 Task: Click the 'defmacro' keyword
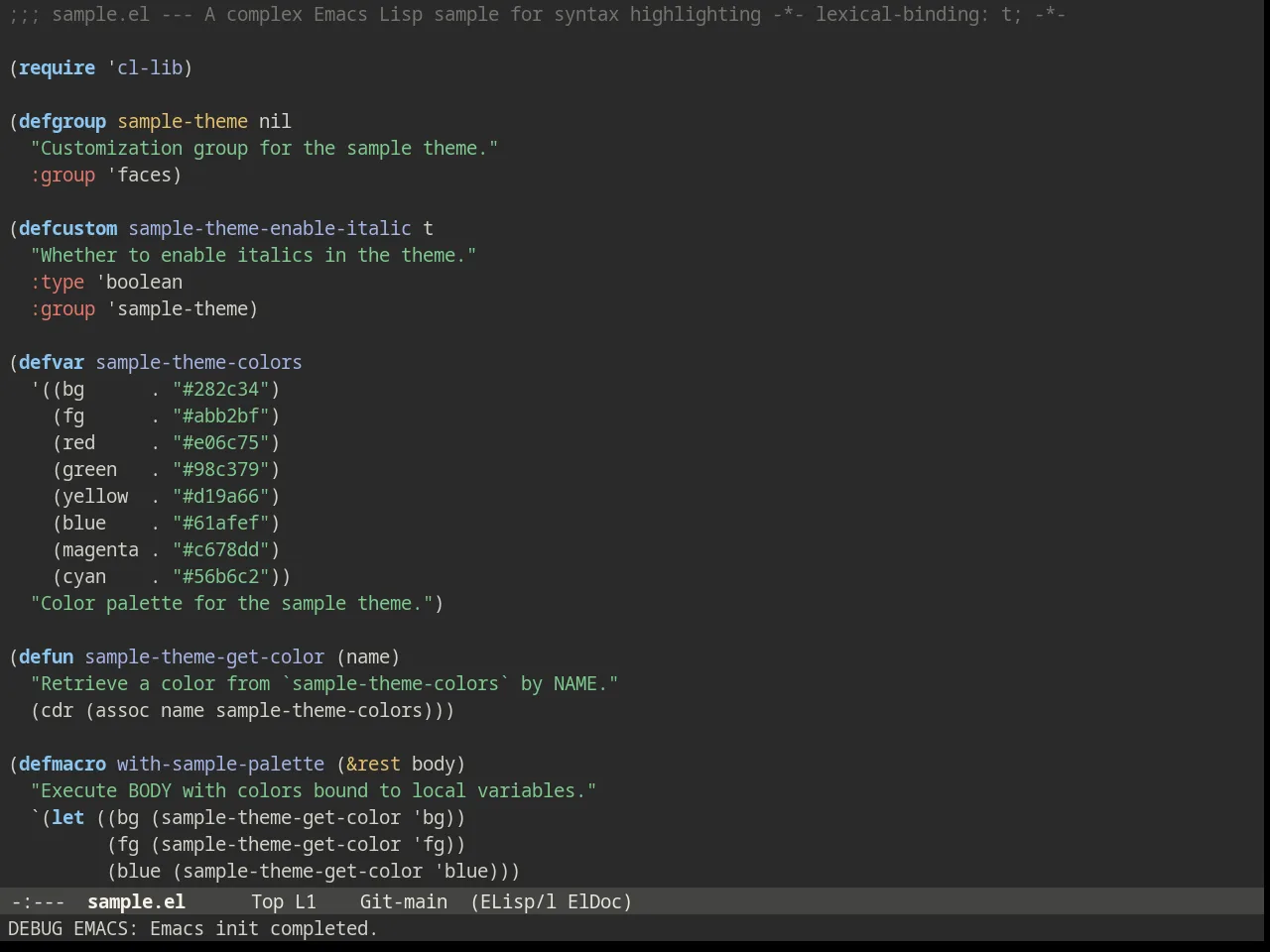(x=63, y=764)
